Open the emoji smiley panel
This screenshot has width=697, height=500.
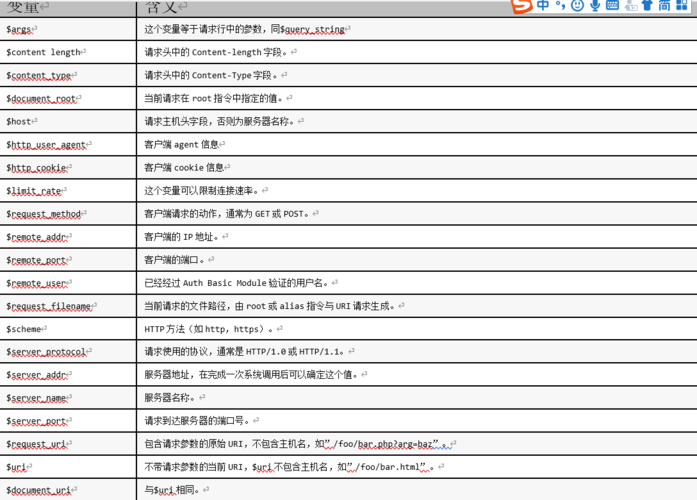[577, 5]
